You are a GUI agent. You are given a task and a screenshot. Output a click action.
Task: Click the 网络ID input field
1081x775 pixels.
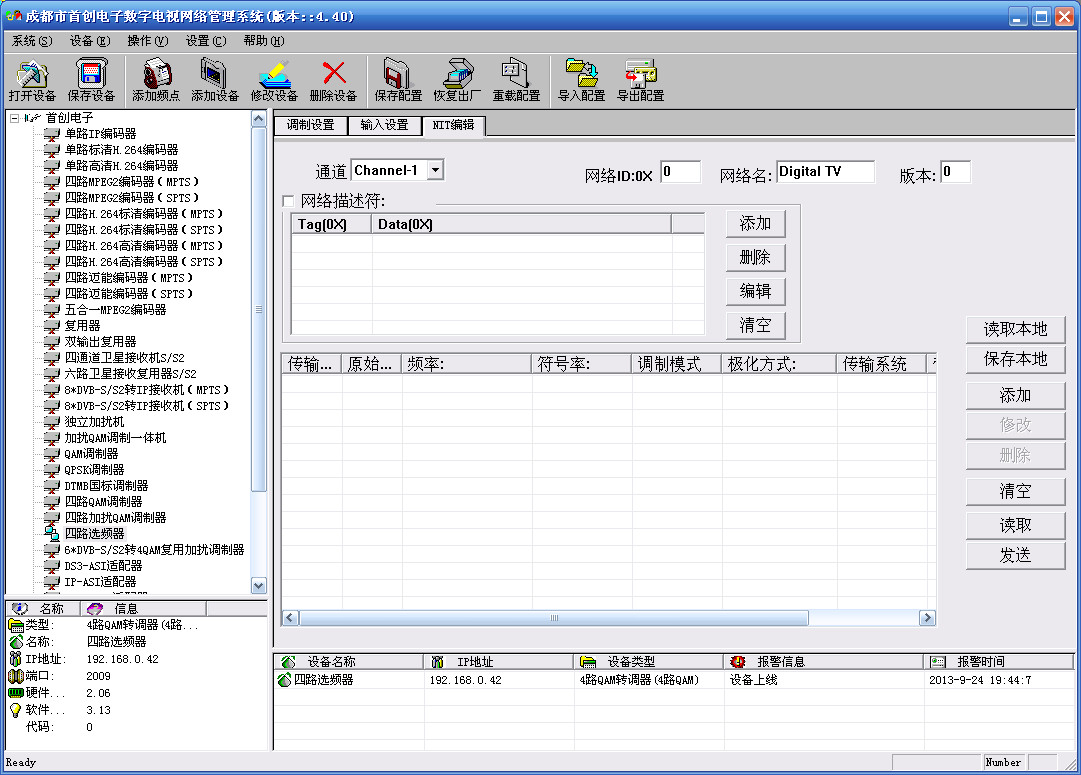(x=680, y=172)
